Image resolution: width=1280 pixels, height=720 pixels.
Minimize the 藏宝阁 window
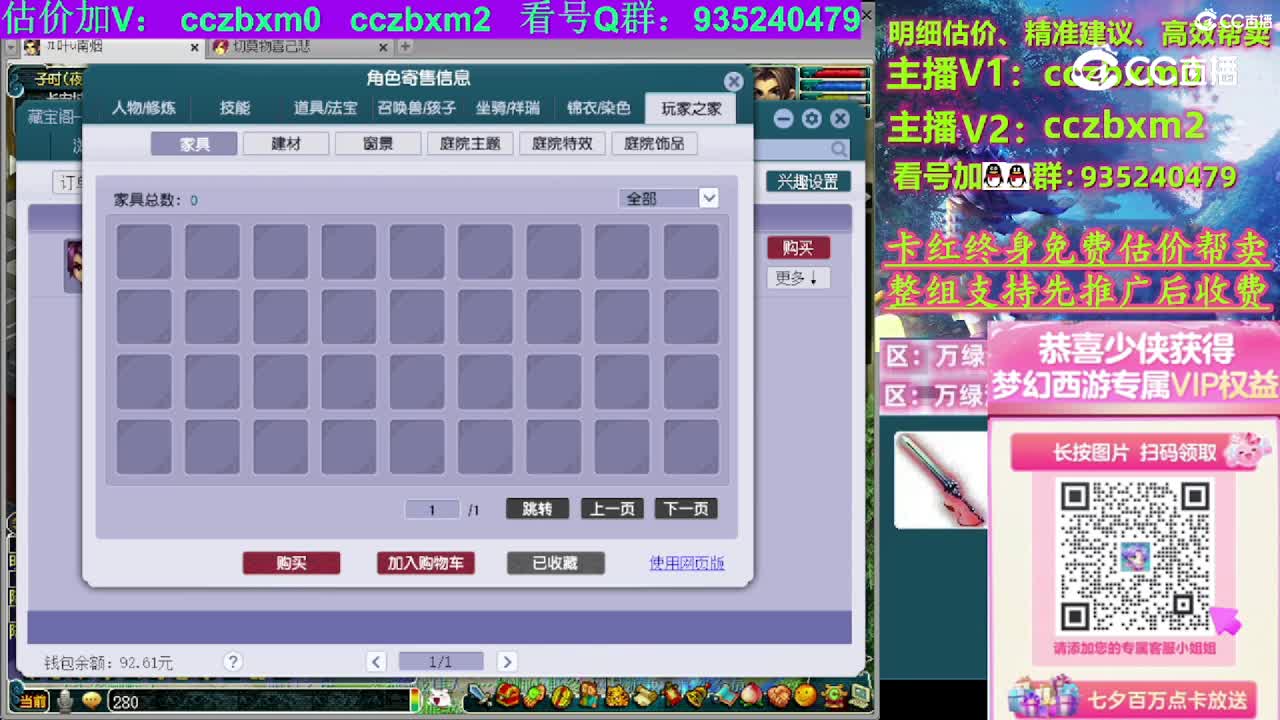click(784, 119)
